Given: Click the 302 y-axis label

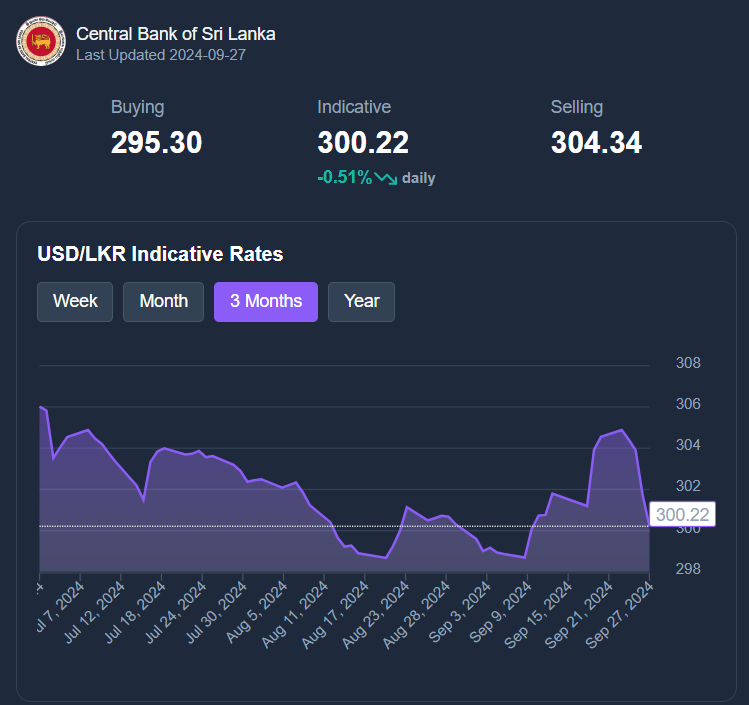Looking at the screenshot, I should (x=688, y=486).
